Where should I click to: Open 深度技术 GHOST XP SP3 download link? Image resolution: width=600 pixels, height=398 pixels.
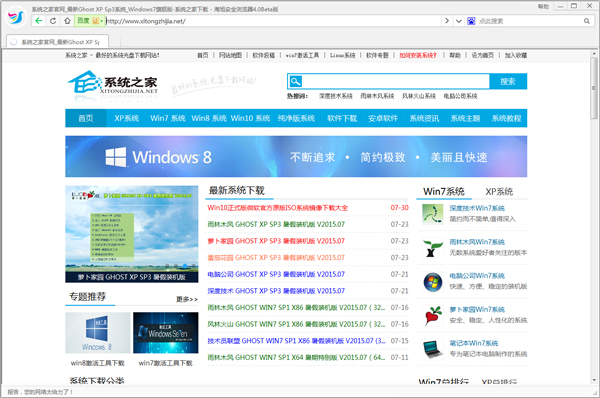pos(276,291)
